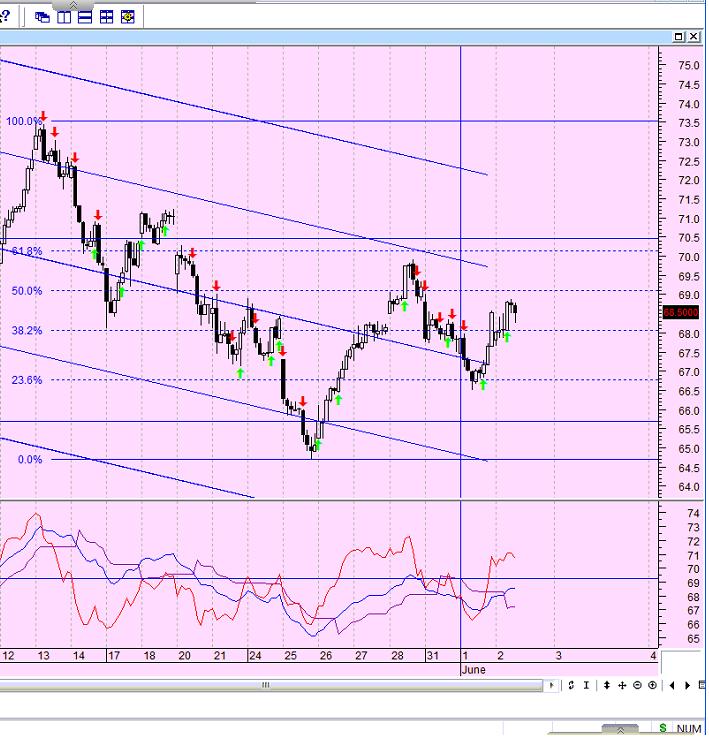Maximize the chart window with restore button
Viewport: 709px width, 737px height.
point(679,37)
